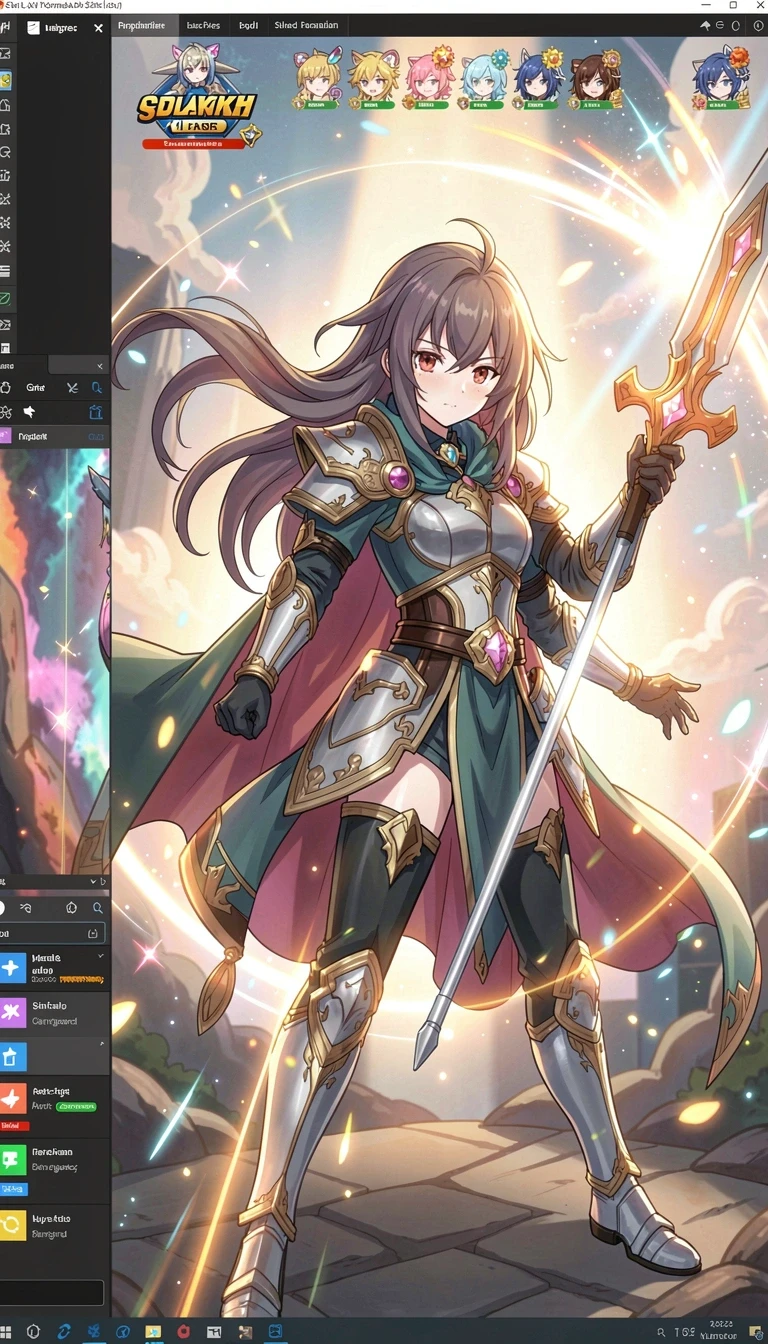768x1344 pixels.
Task: Click the red badge under the orange star item
Action: pos(14,1126)
